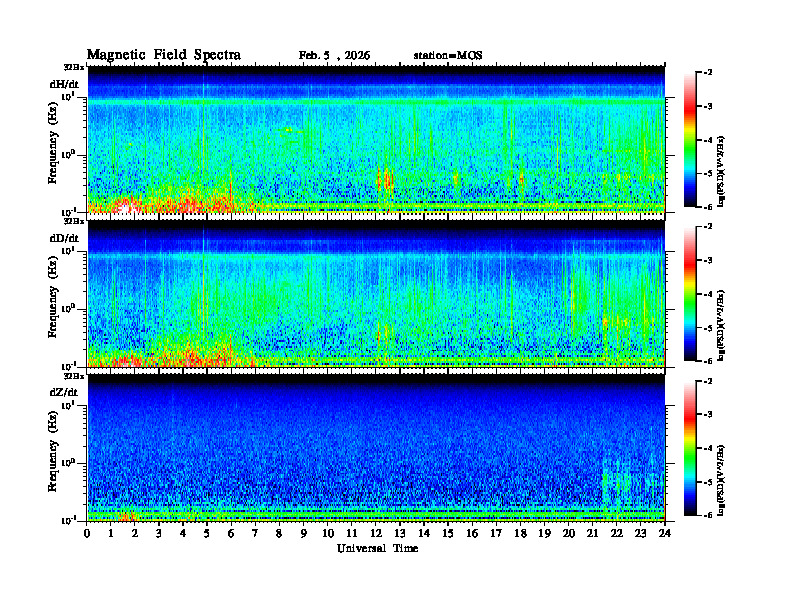Click the log PSD label beside dH/dt colorbar

click(x=721, y=171)
